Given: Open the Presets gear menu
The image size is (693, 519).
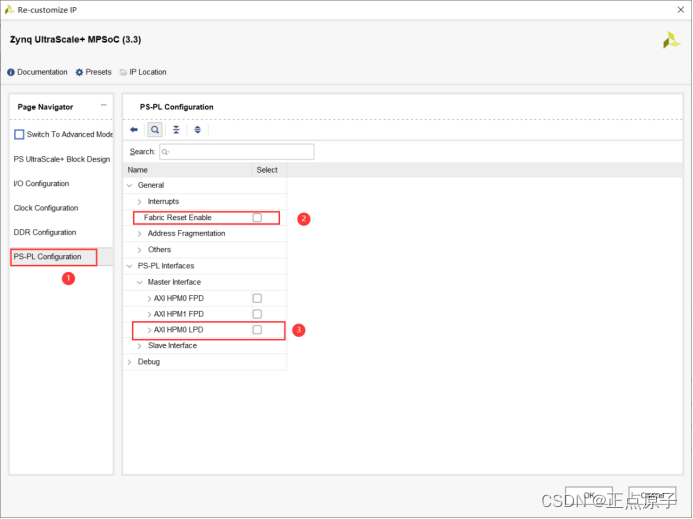Looking at the screenshot, I should pyautogui.click(x=94, y=72).
